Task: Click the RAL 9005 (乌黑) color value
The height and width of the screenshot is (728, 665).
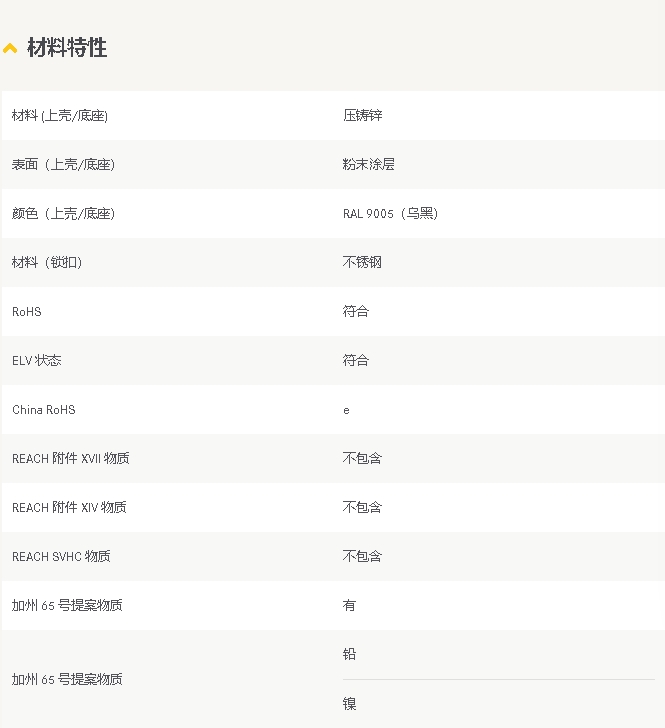Action: click(x=390, y=214)
